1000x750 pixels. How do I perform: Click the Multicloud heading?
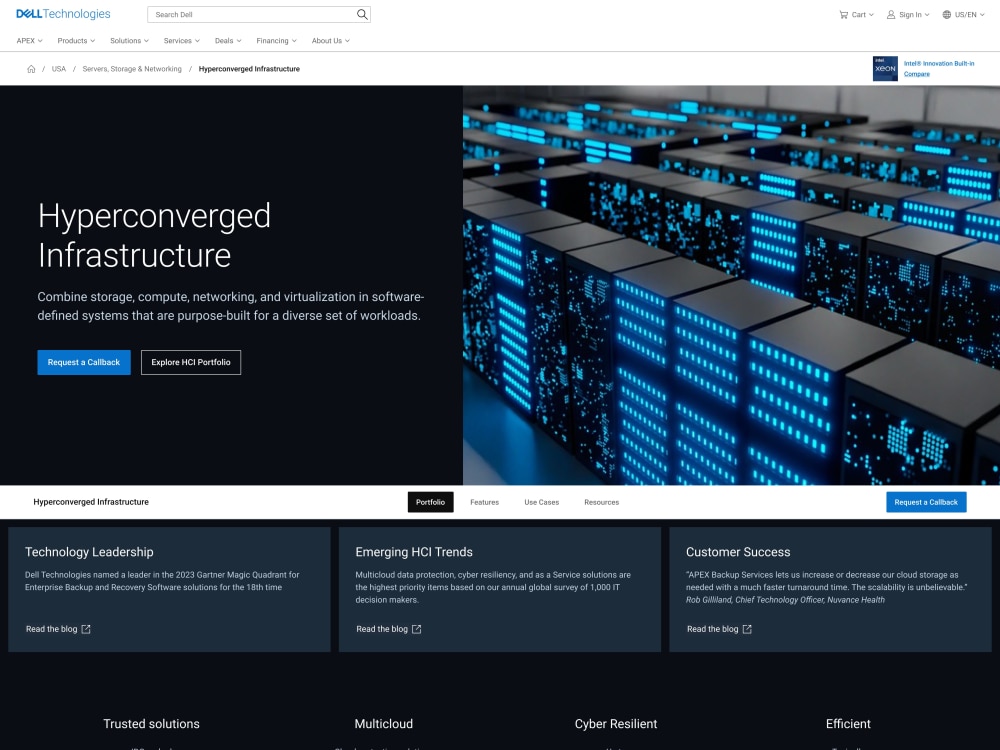tap(383, 724)
